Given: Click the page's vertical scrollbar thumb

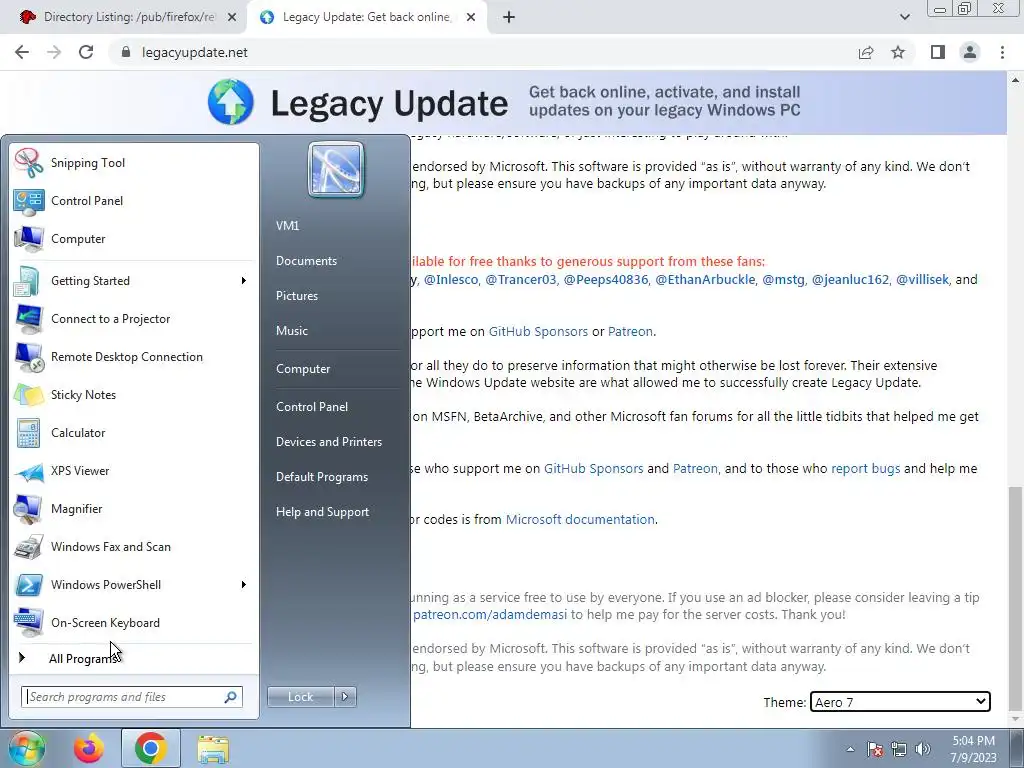Looking at the screenshot, I should coord(1015,597).
